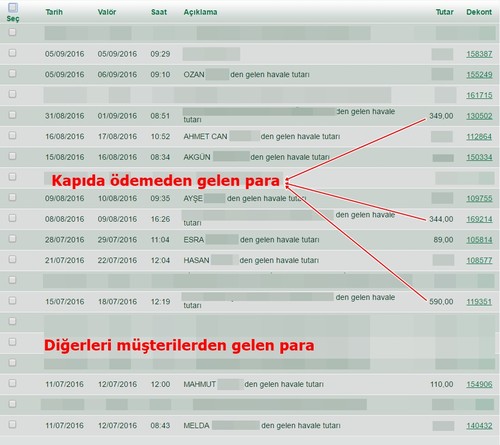
Task: Tick the checkbox for the 344,00 row
Action: coord(12,218)
